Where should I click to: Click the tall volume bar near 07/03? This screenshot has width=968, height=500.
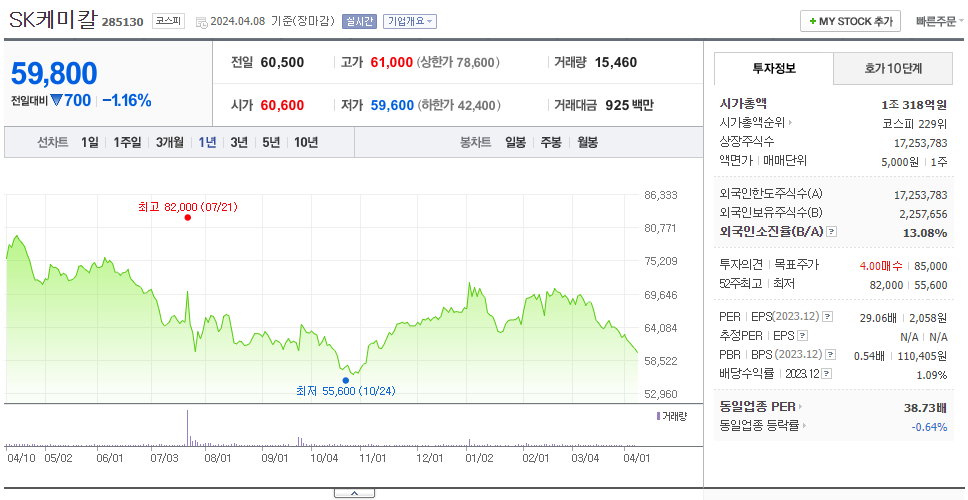pos(187,427)
